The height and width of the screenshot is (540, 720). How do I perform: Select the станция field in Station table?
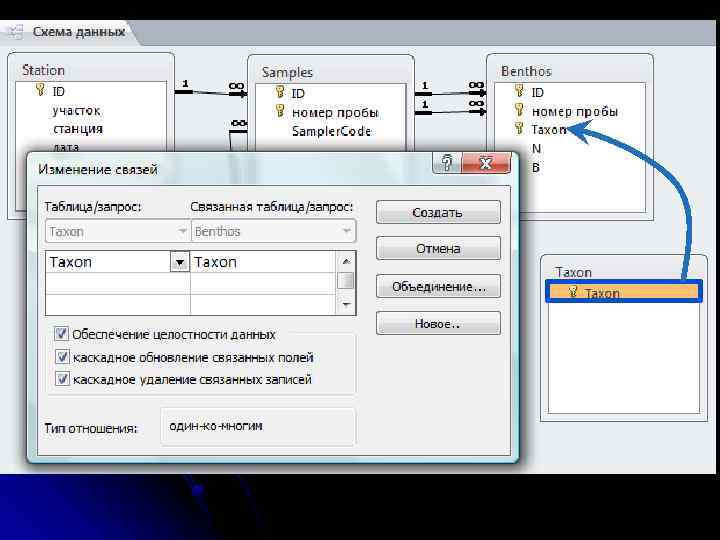(78, 129)
